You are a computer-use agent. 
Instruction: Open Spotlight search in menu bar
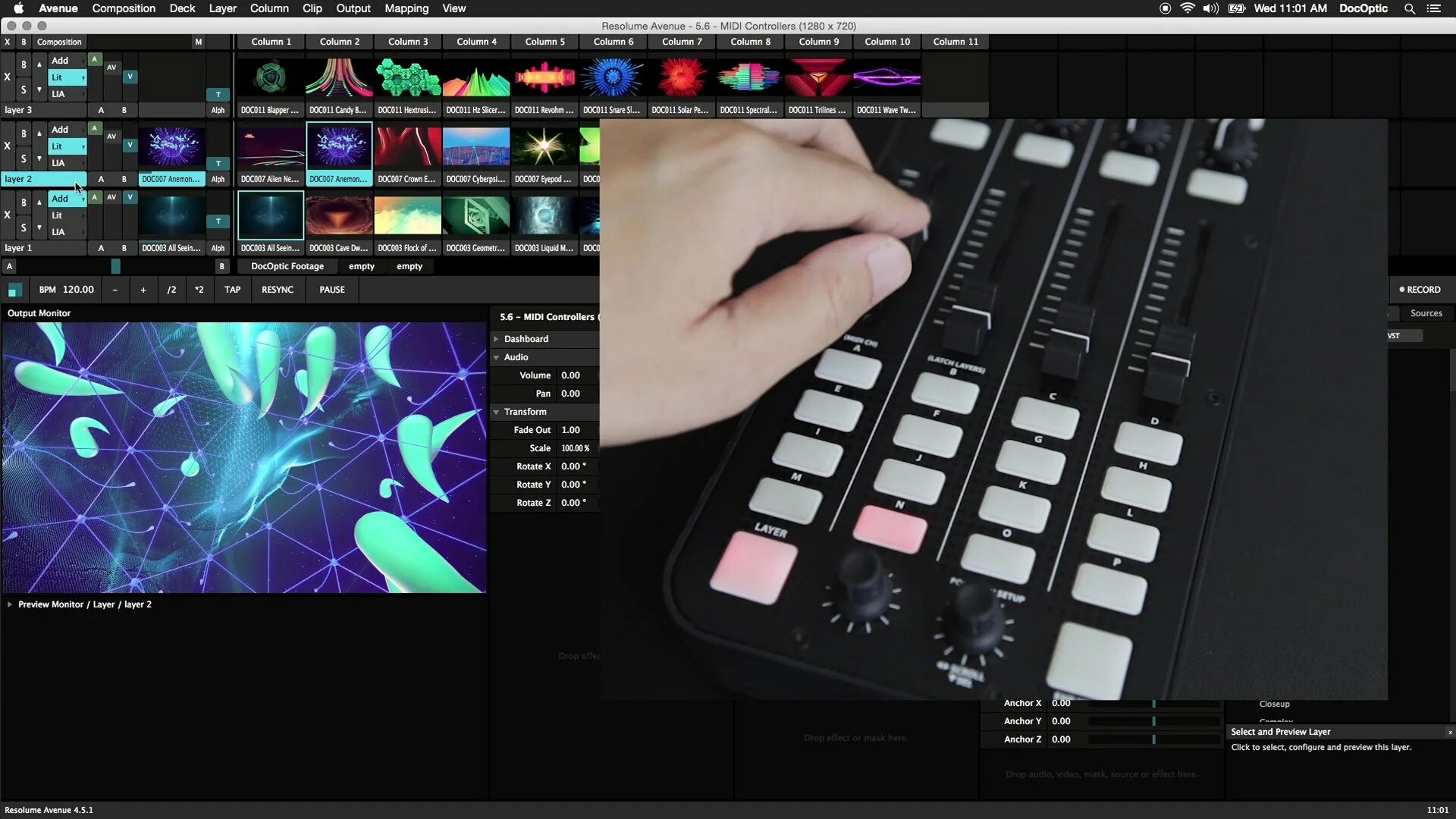(x=1409, y=8)
